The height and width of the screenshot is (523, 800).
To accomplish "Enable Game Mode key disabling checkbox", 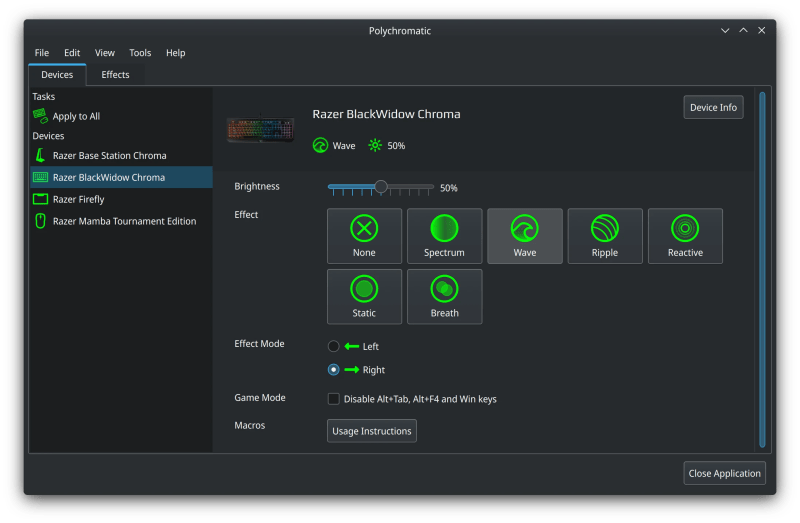I will (x=333, y=399).
